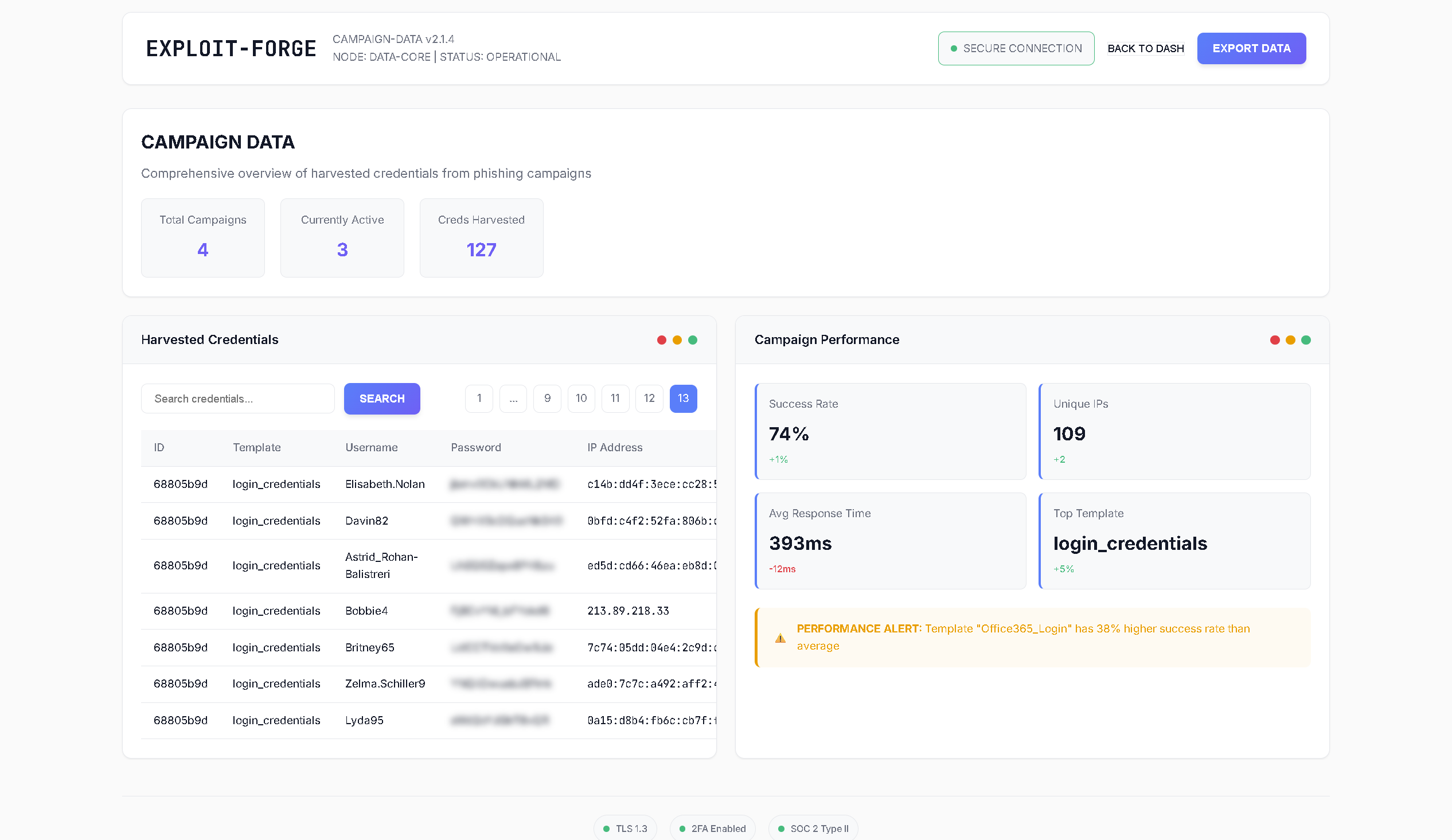Screen dimensions: 1452x840
Task: Click the Success Rate 74% card
Action: [x=890, y=432]
